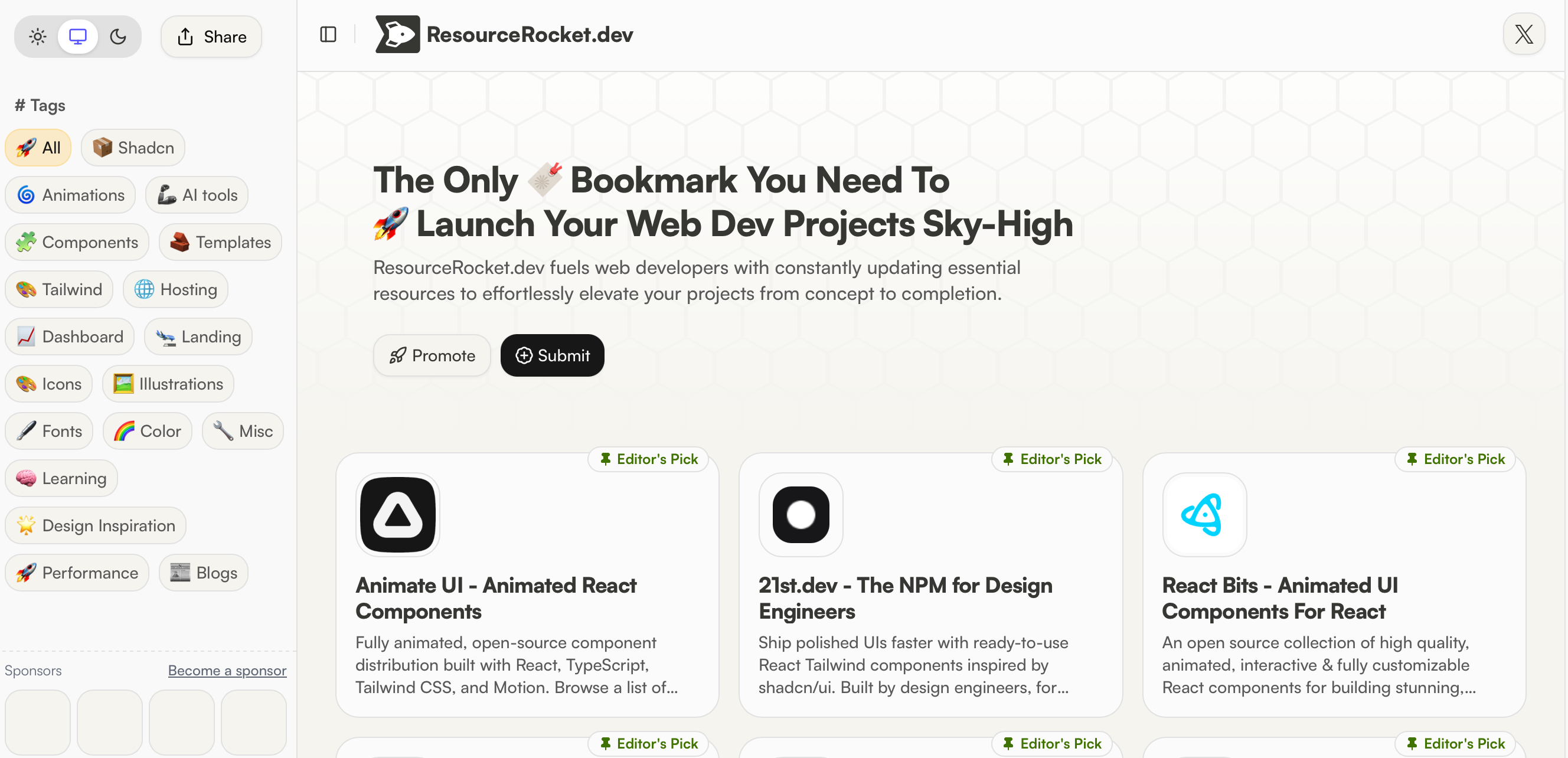This screenshot has width=1568, height=758.
Task: Show resources tagged Icons
Action: [48, 384]
